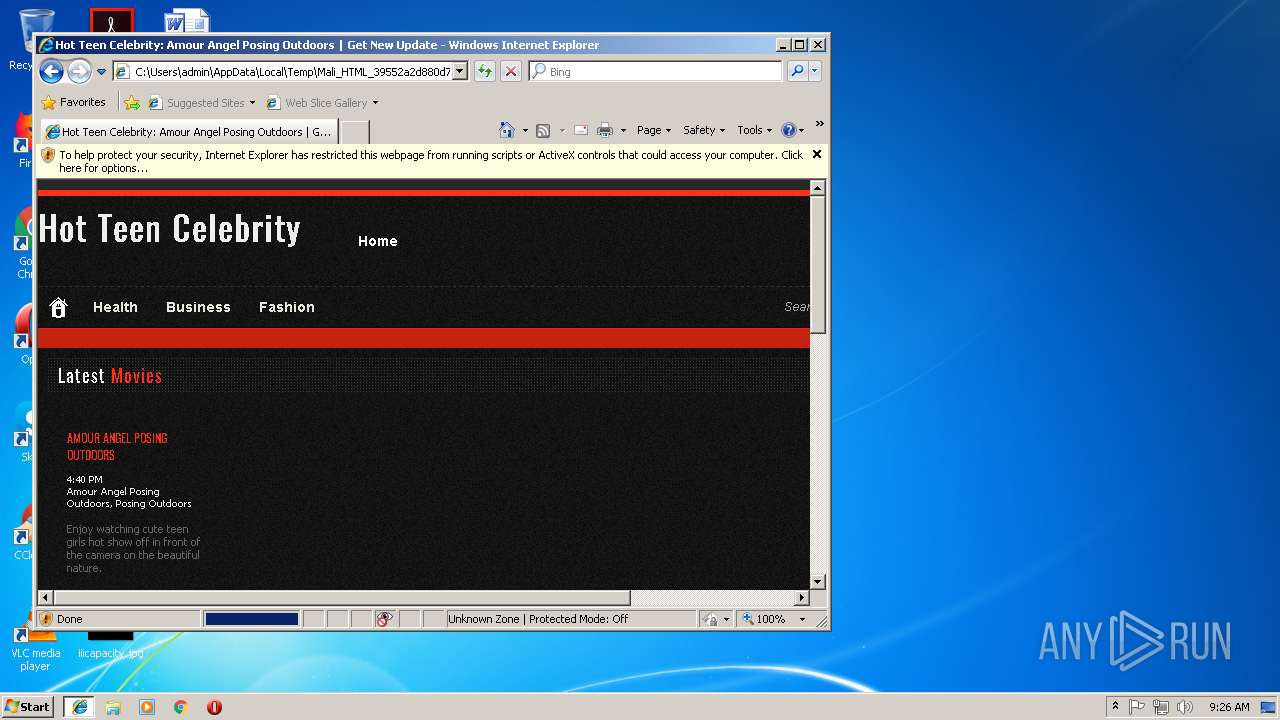Open the Health category
Screen dimensions: 1280x720
pyautogui.click(x=115, y=307)
